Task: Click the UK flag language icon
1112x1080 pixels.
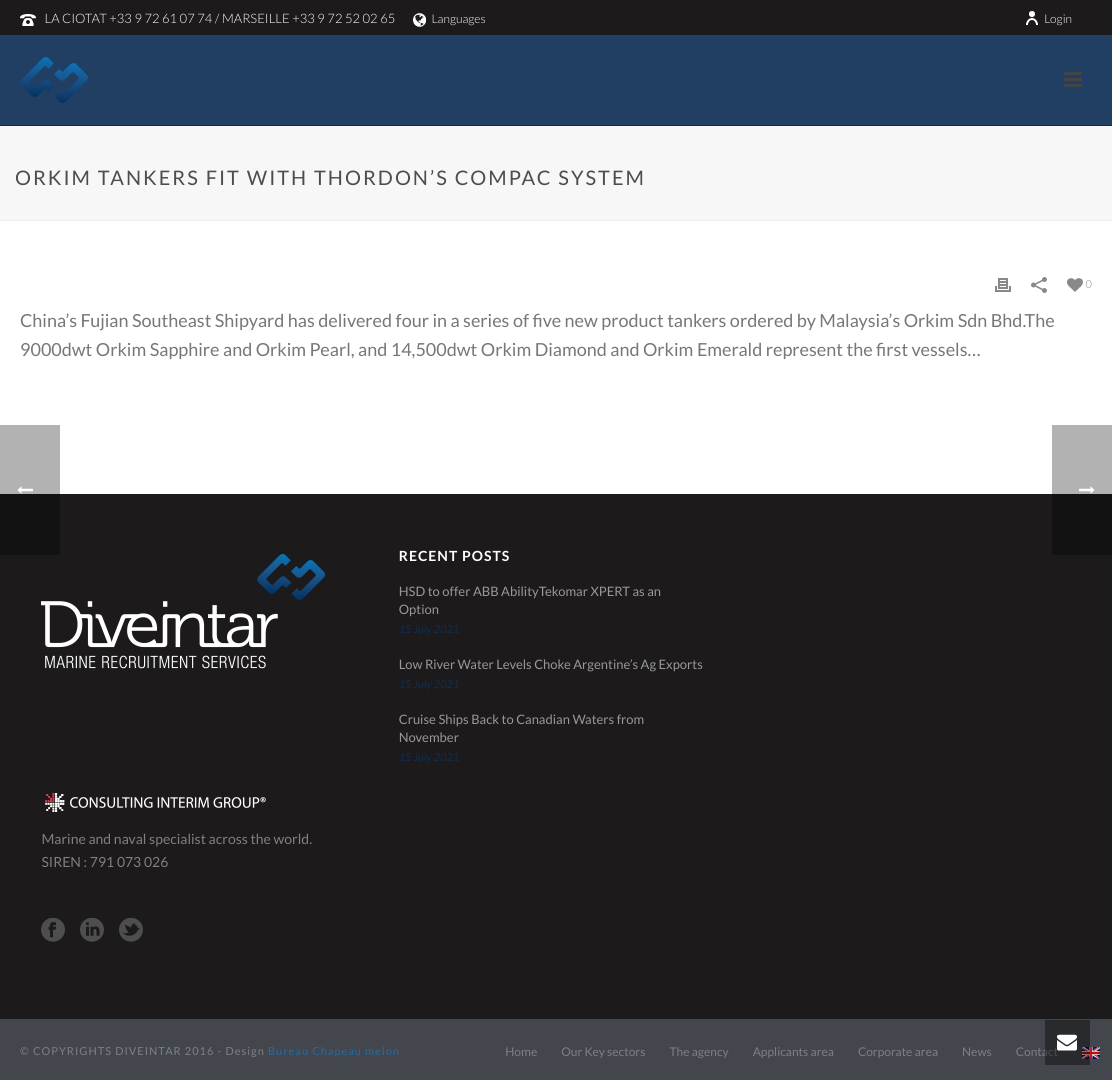Action: point(1091,1053)
